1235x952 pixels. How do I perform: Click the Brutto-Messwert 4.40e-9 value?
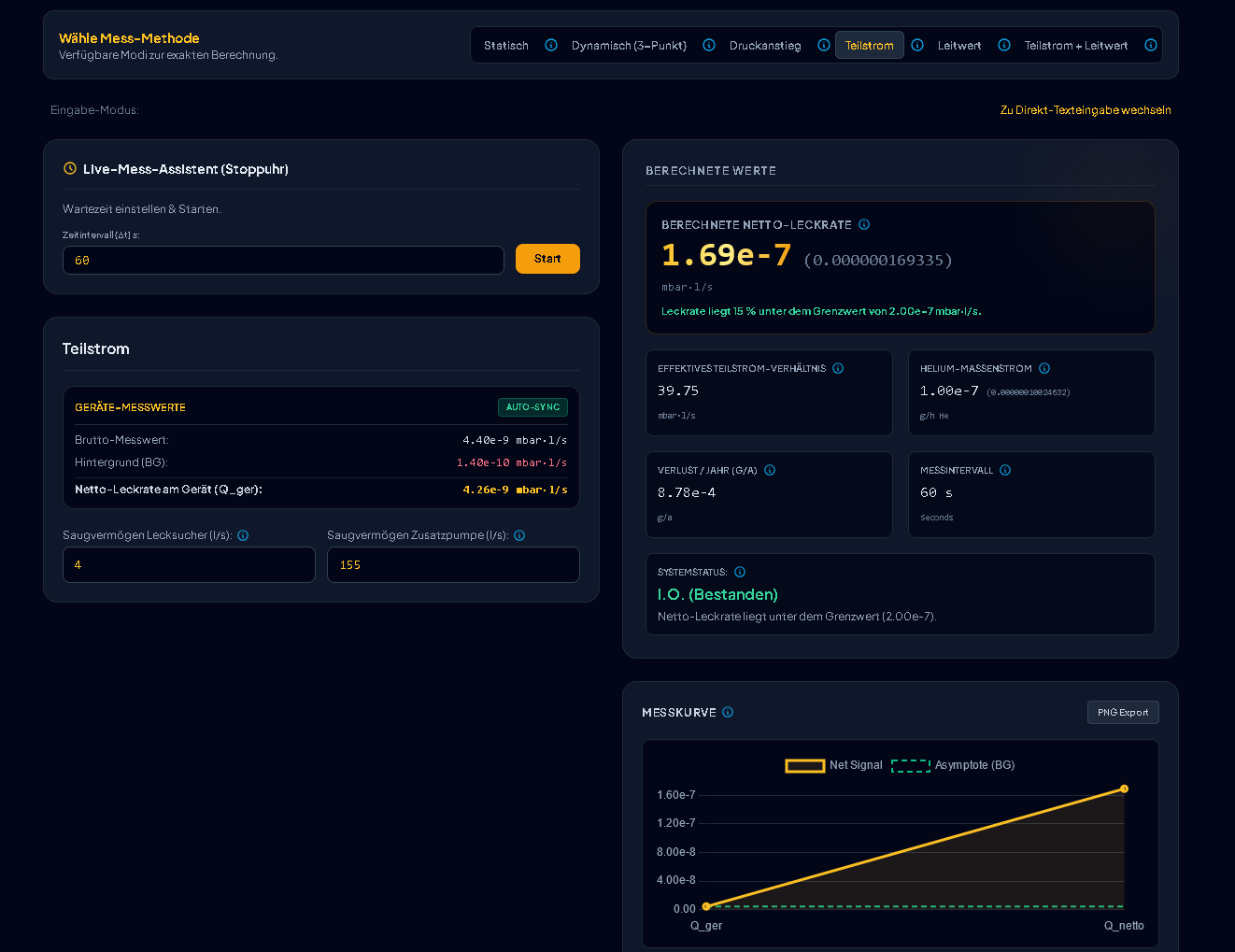click(x=515, y=440)
